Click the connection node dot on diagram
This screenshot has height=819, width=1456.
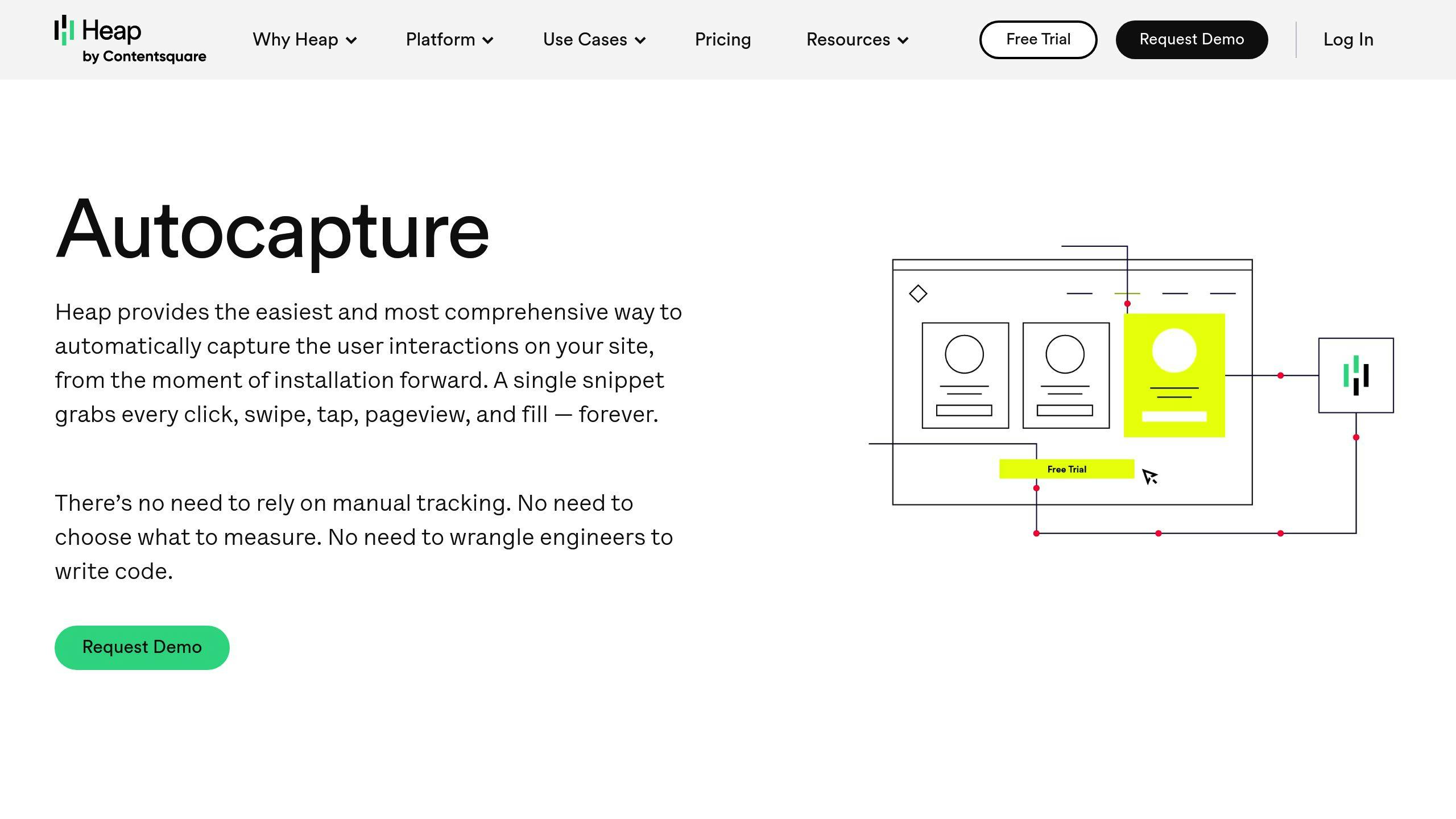pyautogui.click(x=1279, y=375)
